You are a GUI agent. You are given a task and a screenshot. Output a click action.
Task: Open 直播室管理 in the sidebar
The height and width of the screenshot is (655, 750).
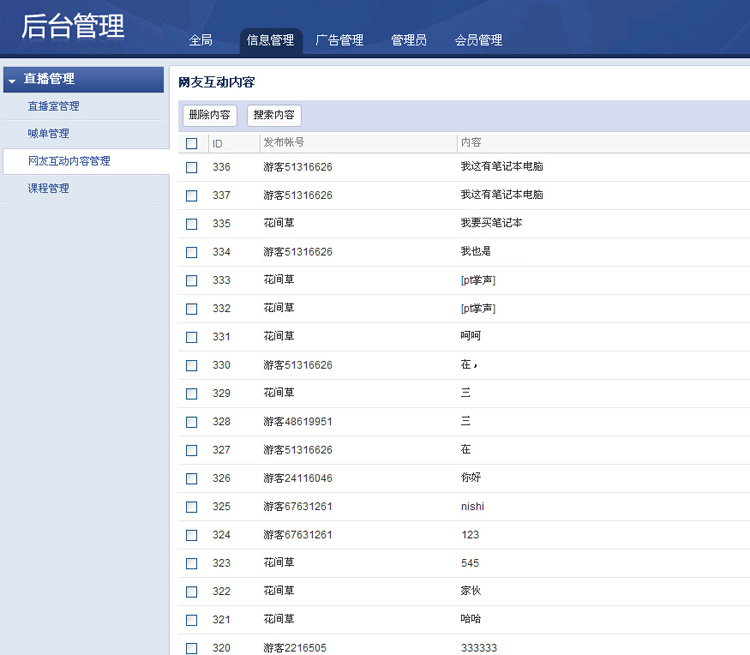tap(54, 106)
